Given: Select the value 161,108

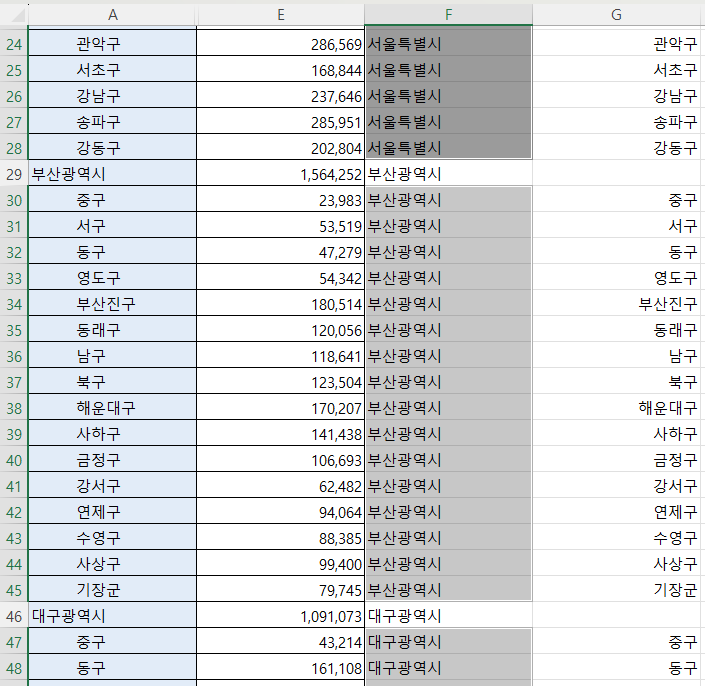Looking at the screenshot, I should (x=336, y=668).
